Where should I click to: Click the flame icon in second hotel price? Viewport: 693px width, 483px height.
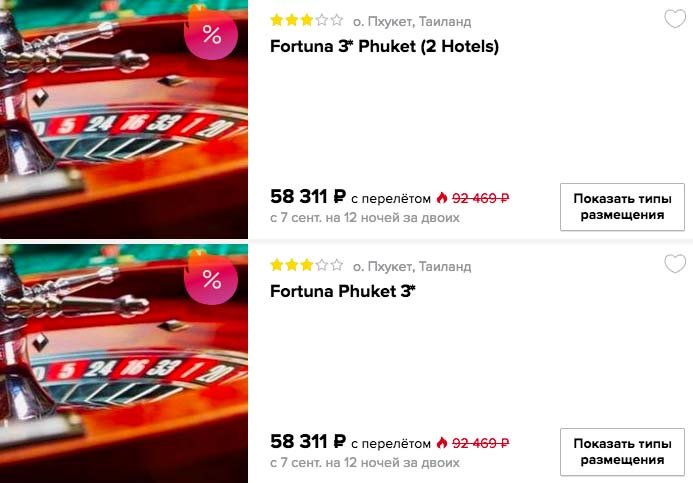click(x=442, y=442)
